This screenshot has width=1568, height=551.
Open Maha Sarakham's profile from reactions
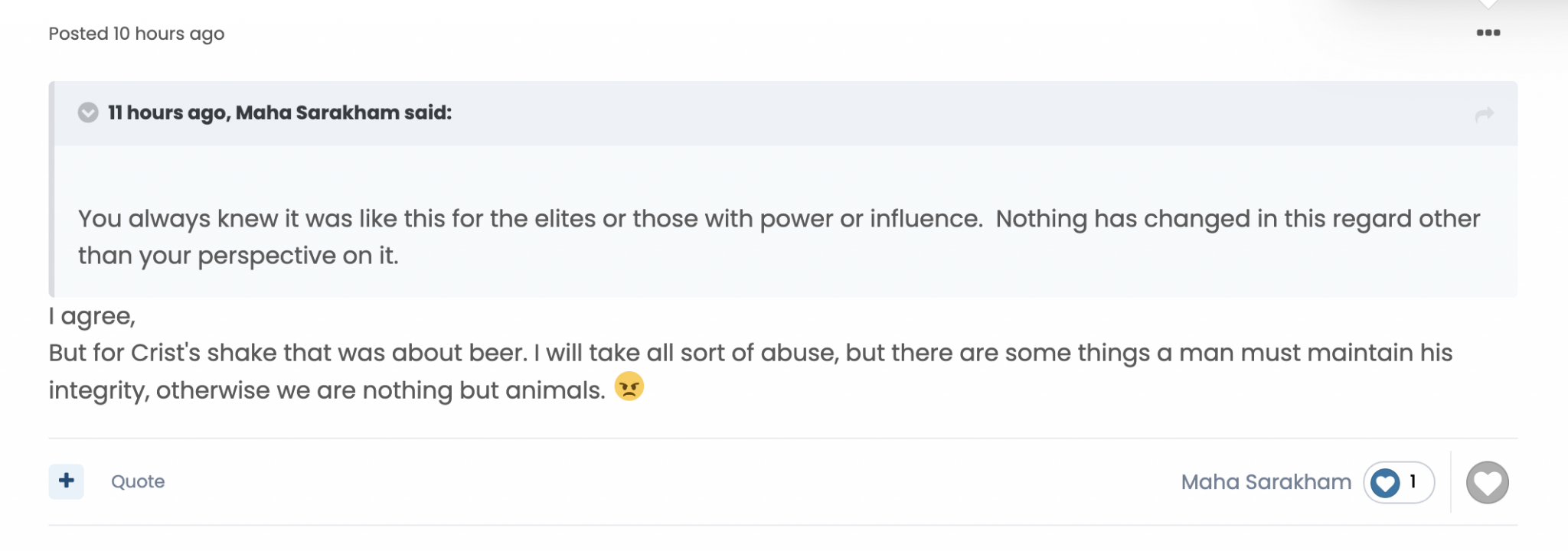(1266, 482)
